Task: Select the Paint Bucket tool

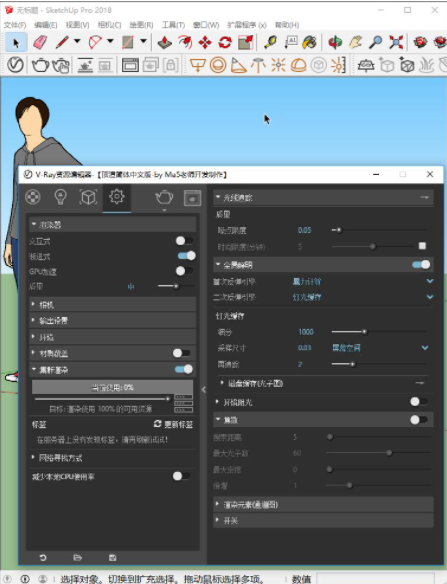Action: pos(310,42)
